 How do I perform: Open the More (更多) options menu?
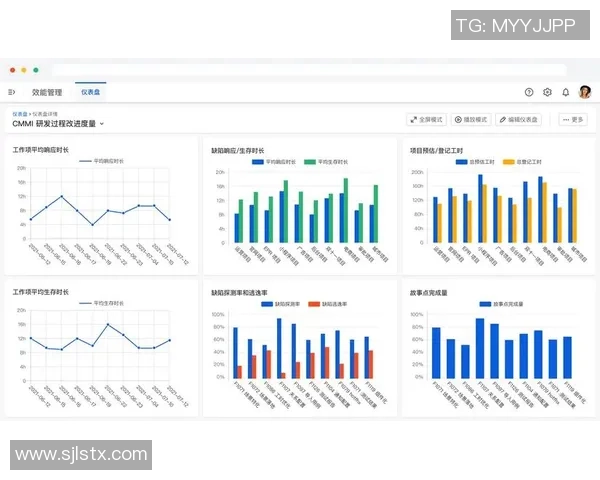pos(573,119)
